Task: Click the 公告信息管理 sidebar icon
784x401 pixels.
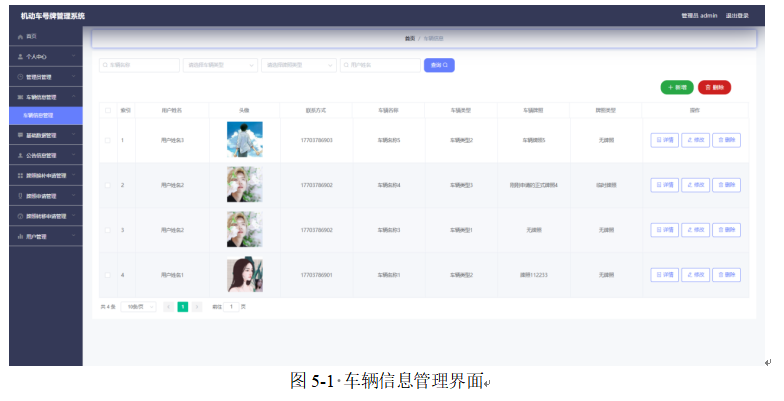Action: click(x=20, y=156)
